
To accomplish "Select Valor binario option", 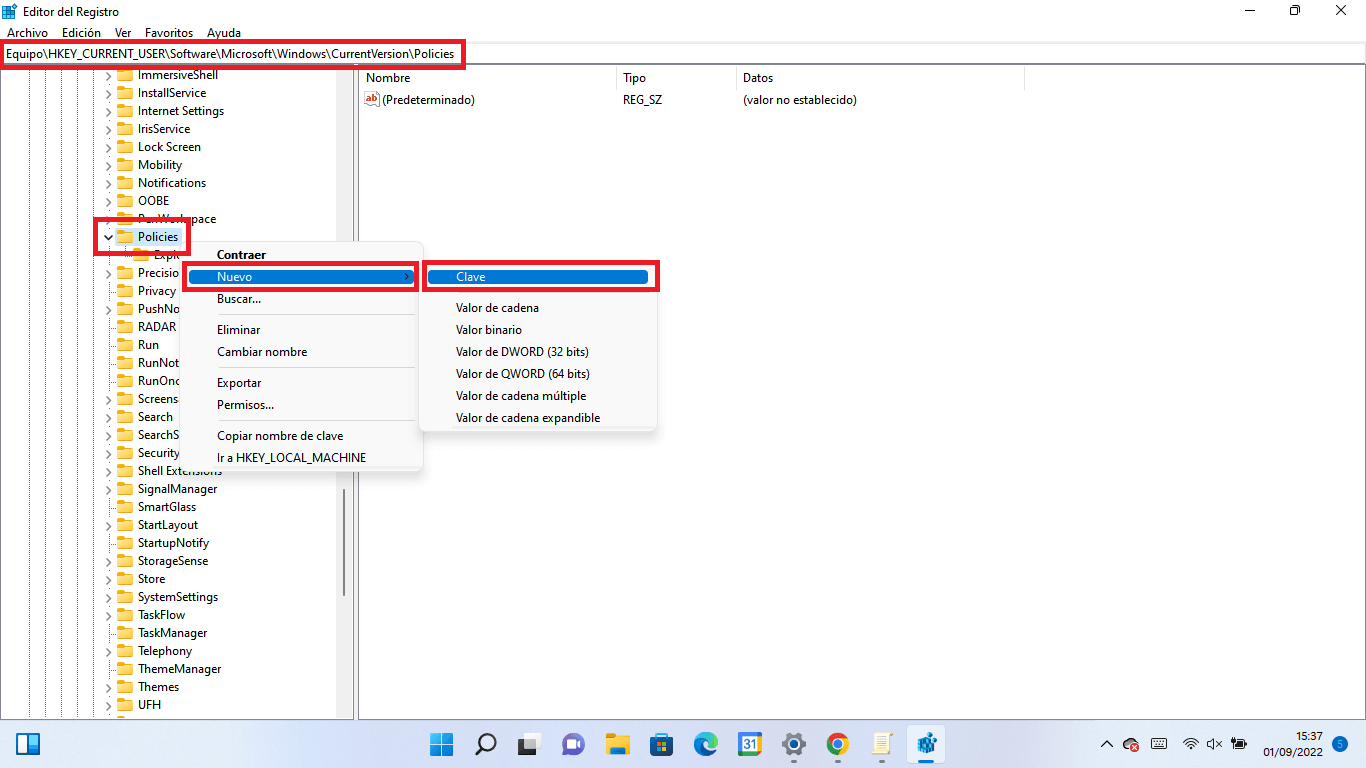I will [x=489, y=330].
